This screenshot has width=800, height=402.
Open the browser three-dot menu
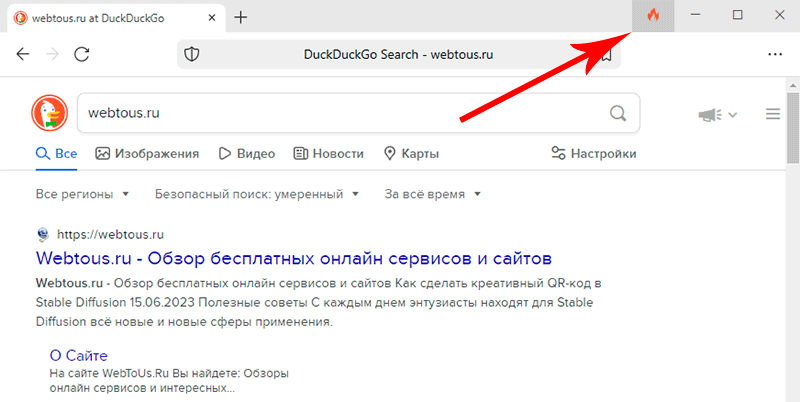click(775, 55)
